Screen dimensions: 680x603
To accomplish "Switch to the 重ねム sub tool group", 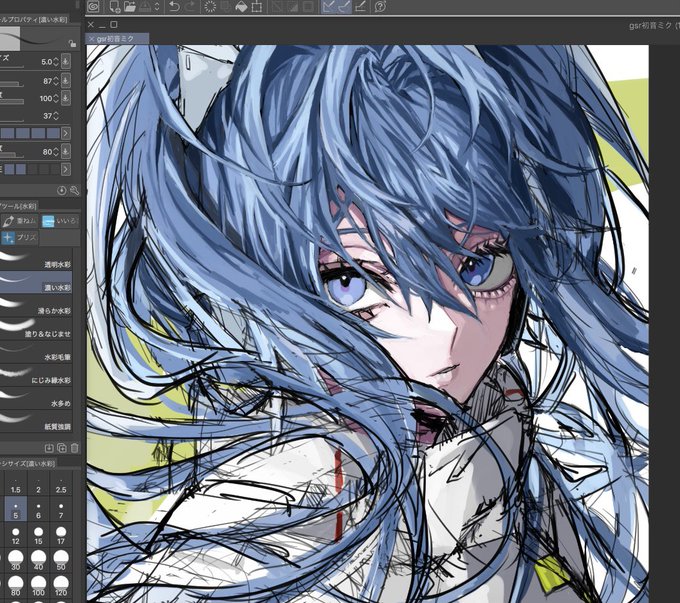I will click(20, 221).
